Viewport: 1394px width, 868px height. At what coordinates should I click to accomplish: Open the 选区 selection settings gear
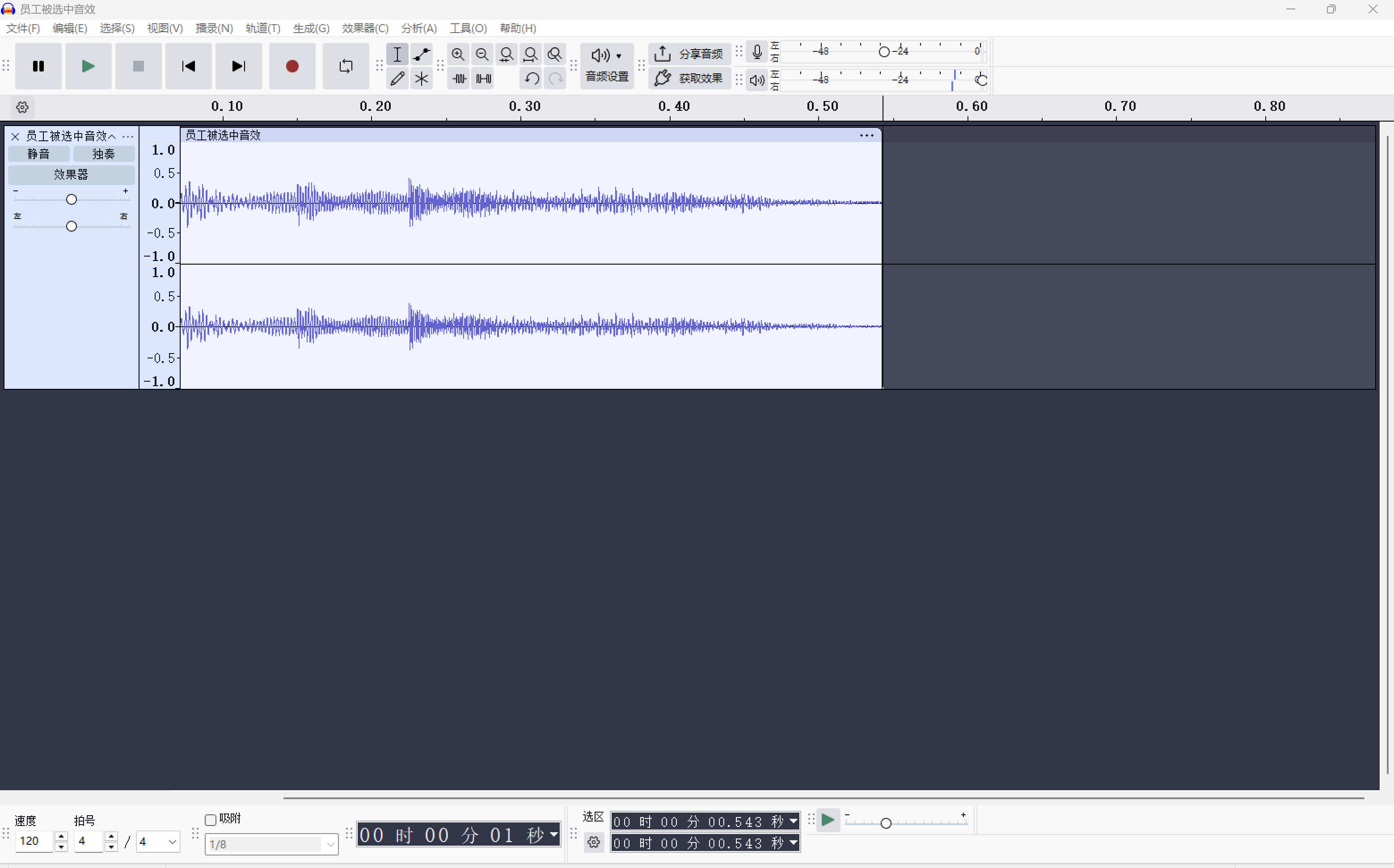point(594,843)
